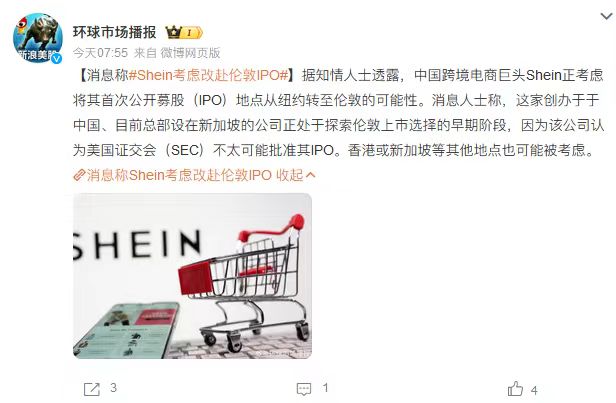Viewport: 616px width, 403px height.
Task: Click the paperclip link icon
Action: (x=79, y=175)
